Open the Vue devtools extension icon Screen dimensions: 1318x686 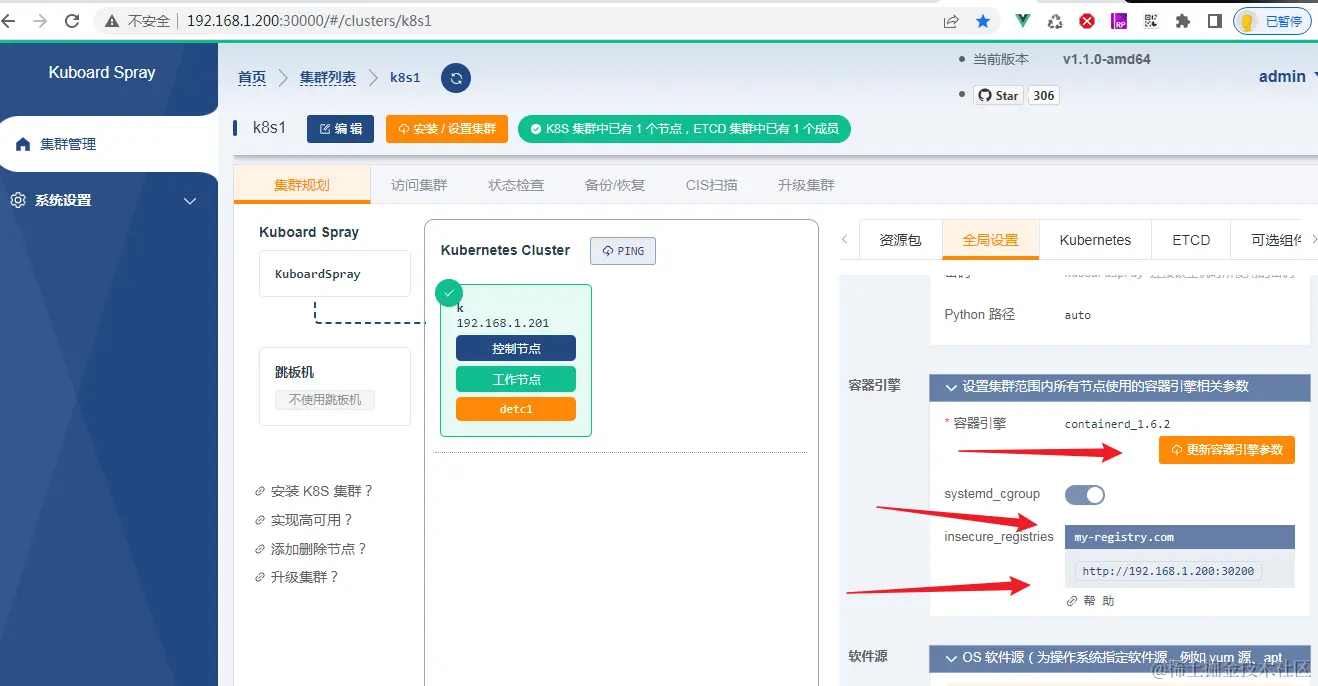click(1023, 20)
